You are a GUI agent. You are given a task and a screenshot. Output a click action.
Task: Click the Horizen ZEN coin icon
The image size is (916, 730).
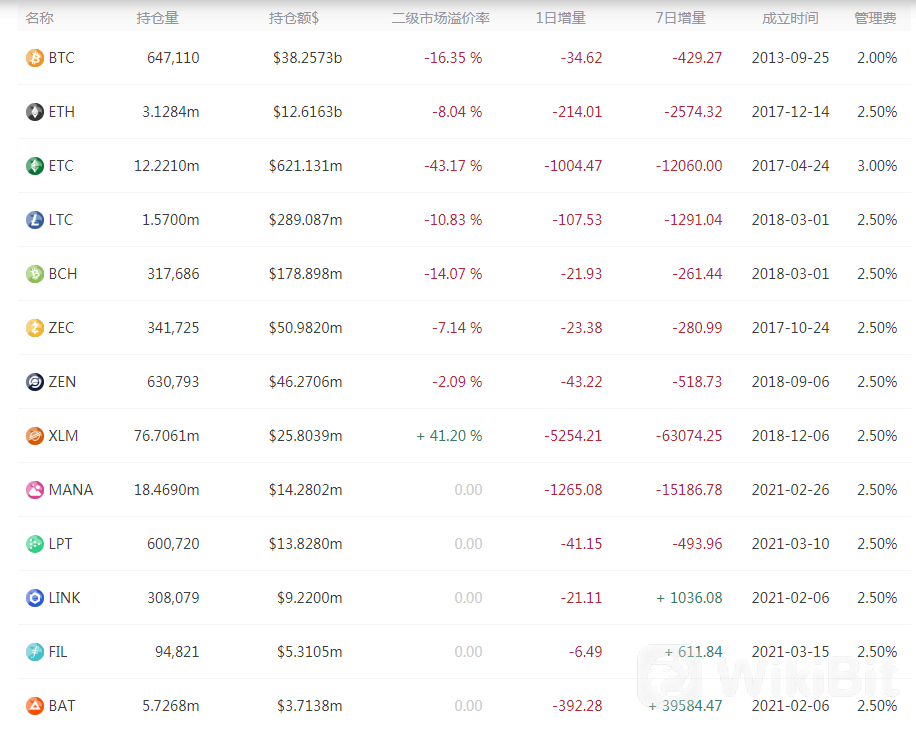pos(35,382)
